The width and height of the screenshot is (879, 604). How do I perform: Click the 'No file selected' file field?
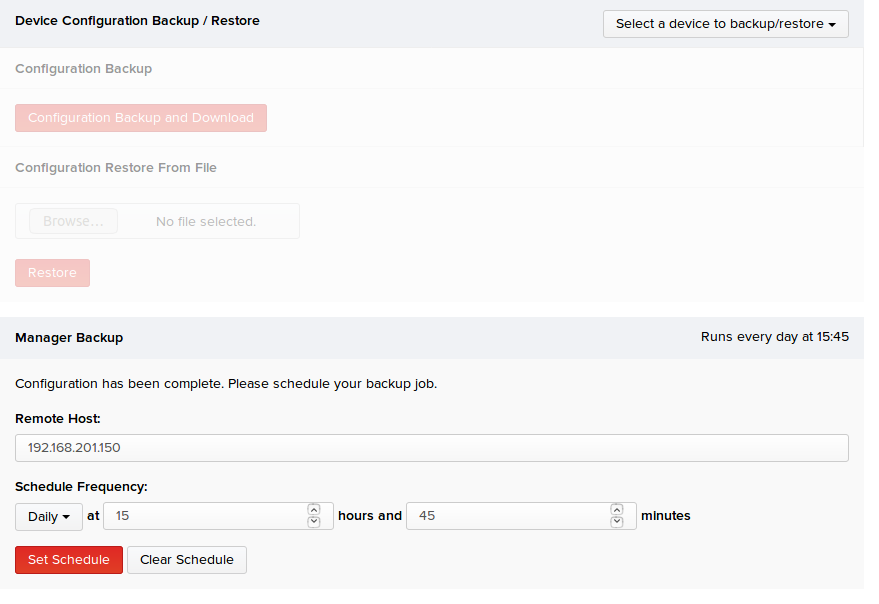pos(206,221)
